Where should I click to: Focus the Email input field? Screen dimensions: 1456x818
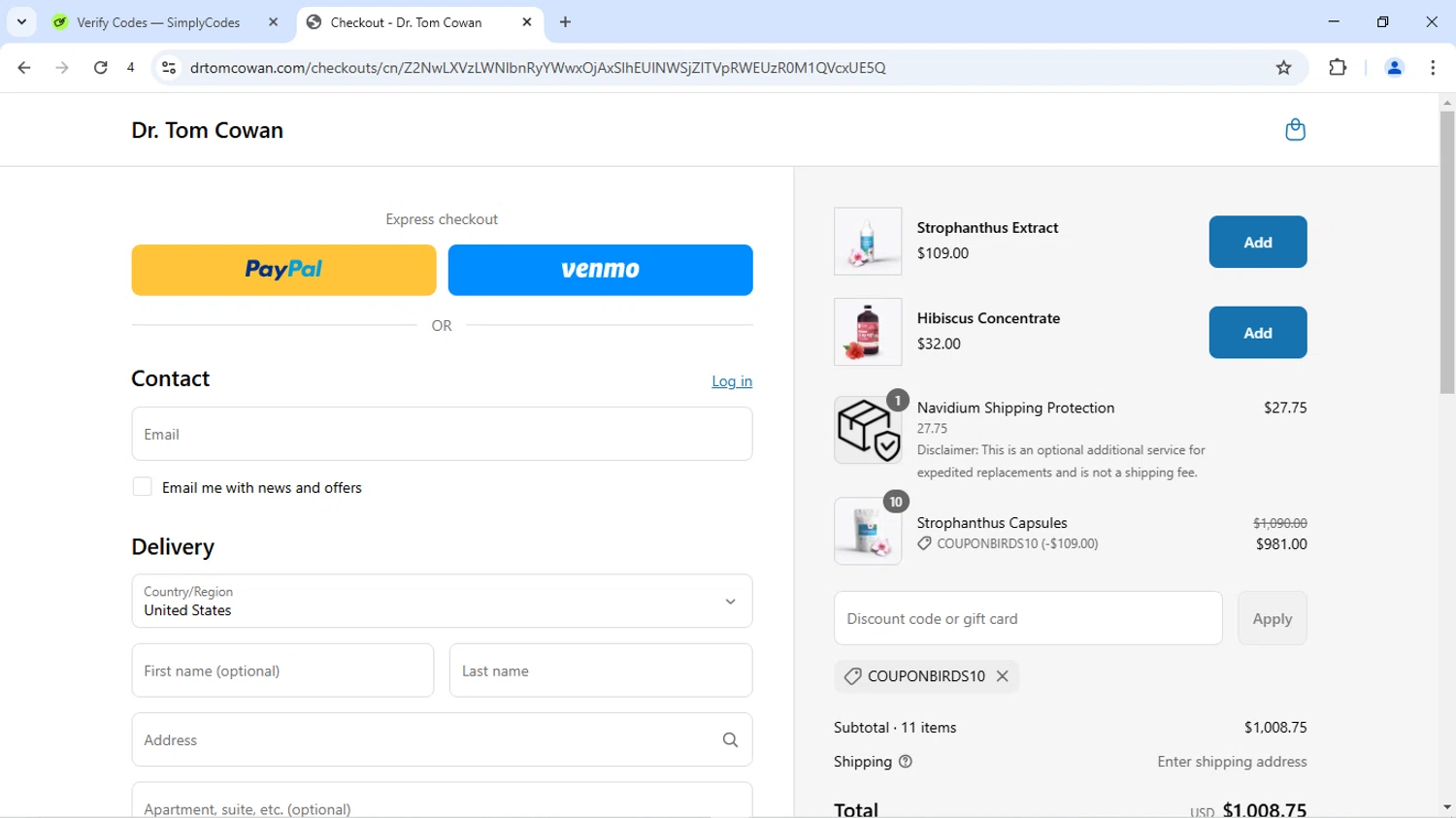tap(442, 434)
